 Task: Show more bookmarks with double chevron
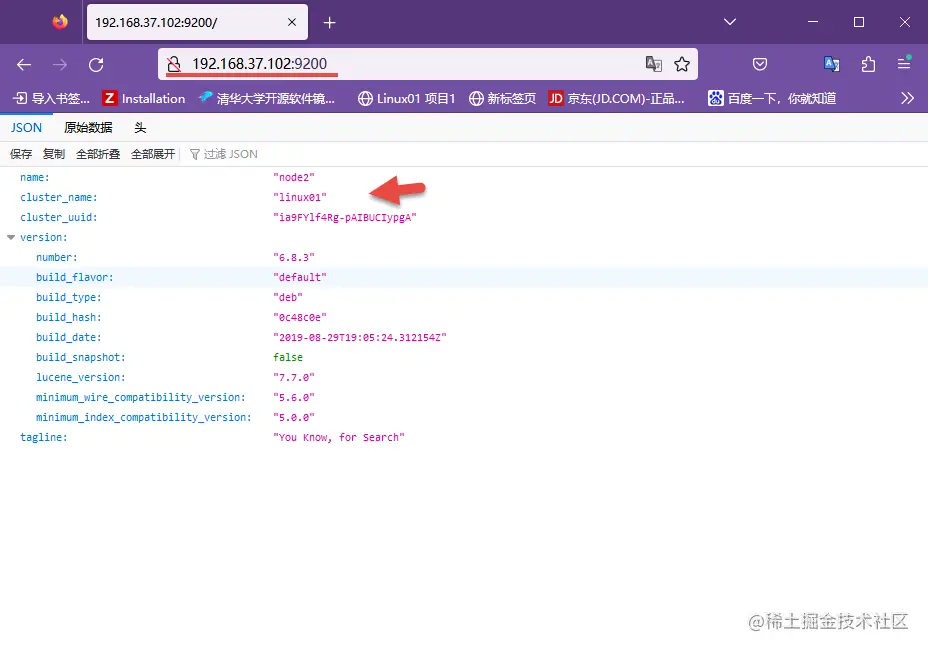[x=907, y=98]
